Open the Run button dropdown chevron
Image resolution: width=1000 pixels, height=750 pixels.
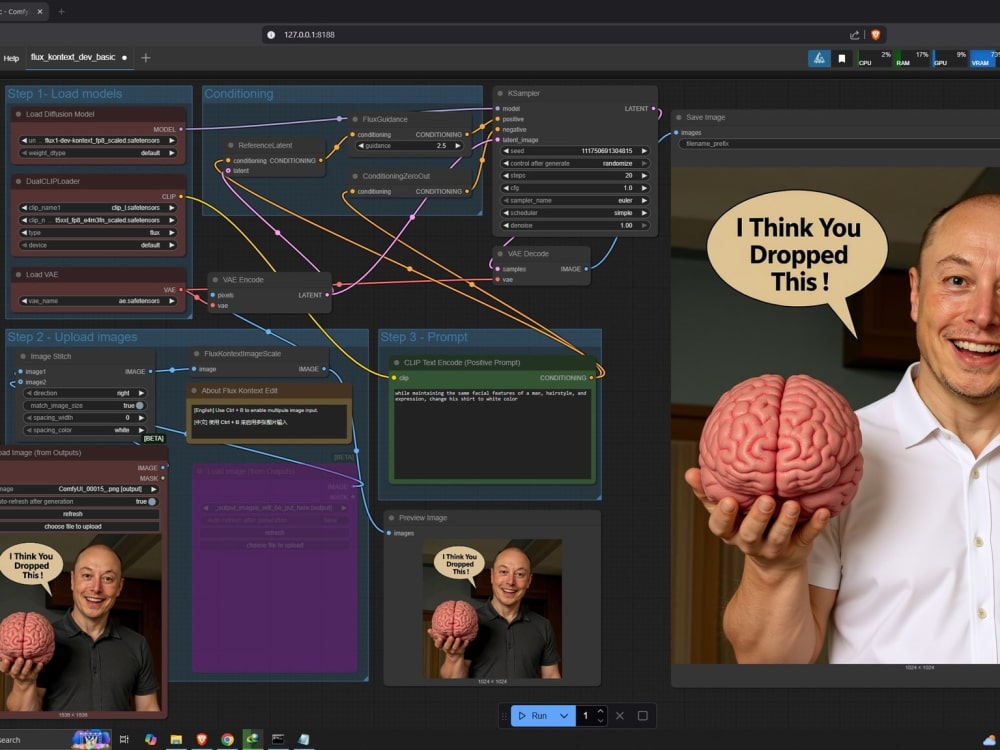564,716
